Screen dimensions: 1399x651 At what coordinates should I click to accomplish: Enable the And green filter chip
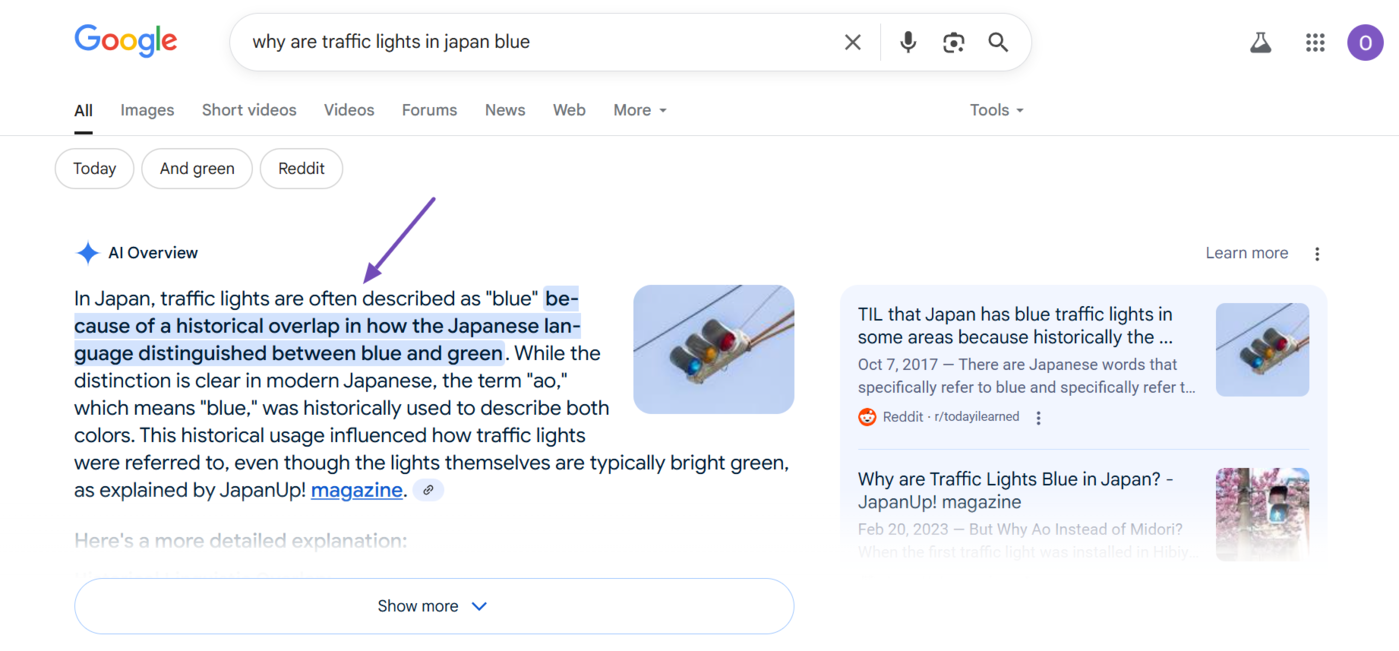coord(196,168)
